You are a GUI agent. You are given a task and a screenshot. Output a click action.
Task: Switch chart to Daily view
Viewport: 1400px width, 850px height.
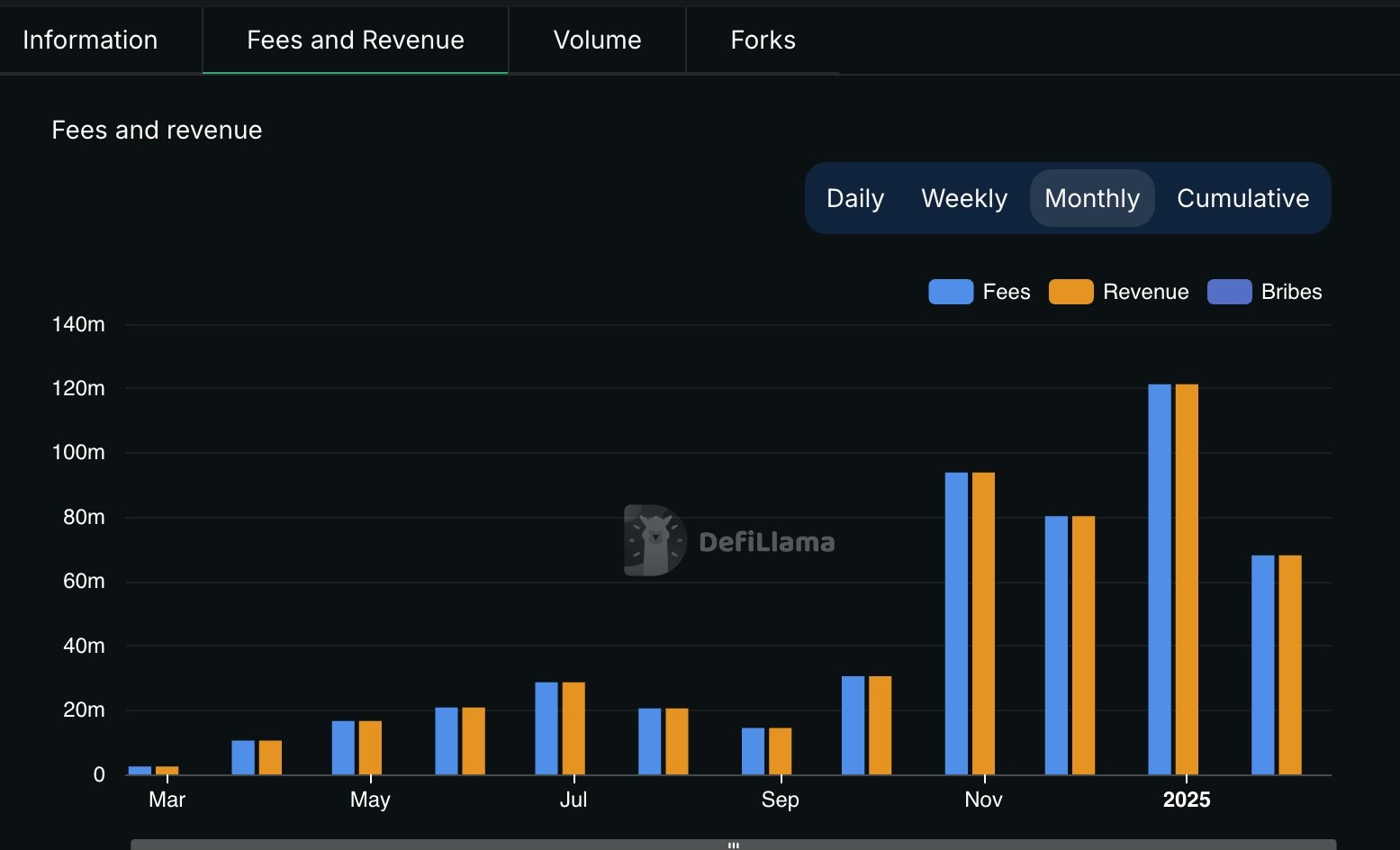pyautogui.click(x=854, y=198)
